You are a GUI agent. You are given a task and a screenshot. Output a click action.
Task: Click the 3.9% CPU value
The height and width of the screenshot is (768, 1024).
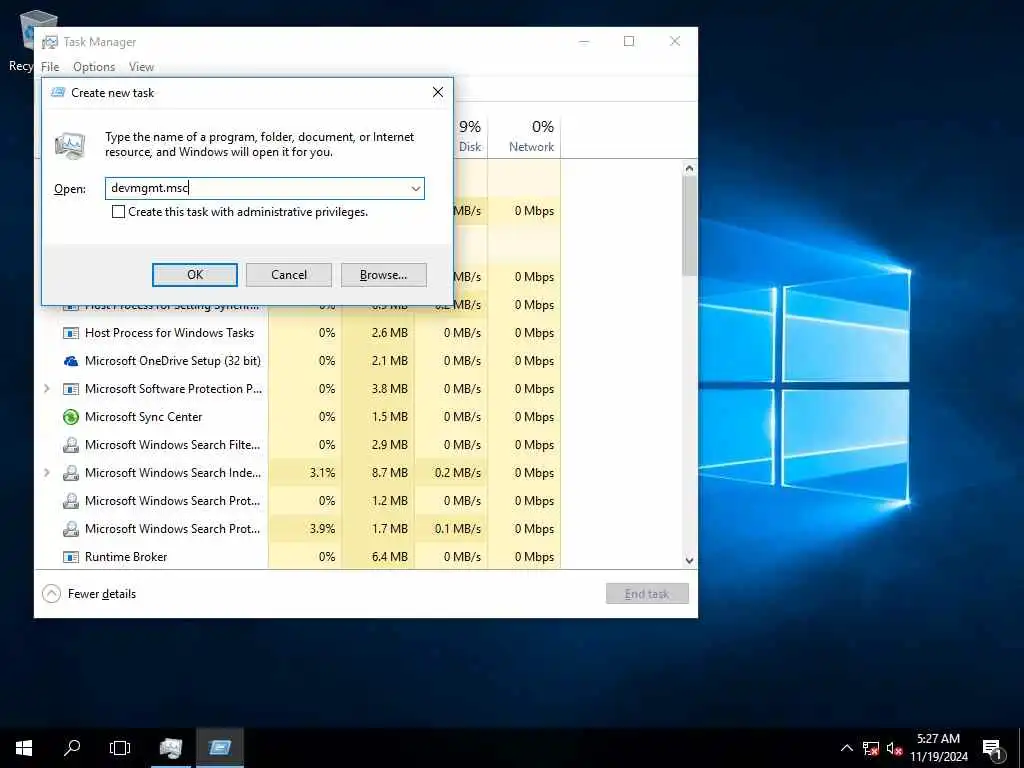322,529
